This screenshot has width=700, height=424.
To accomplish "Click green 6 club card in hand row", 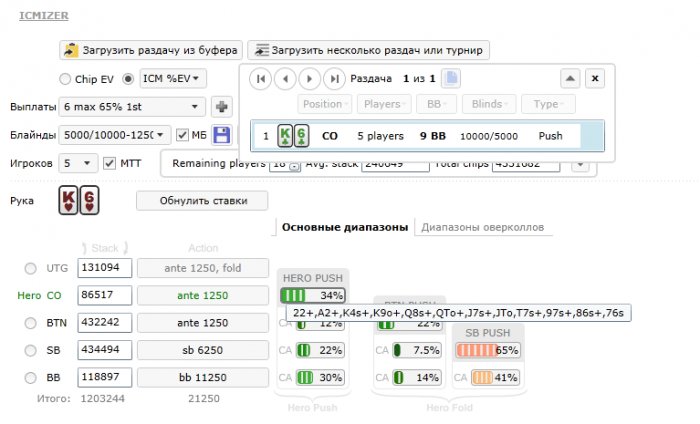I will [x=301, y=136].
